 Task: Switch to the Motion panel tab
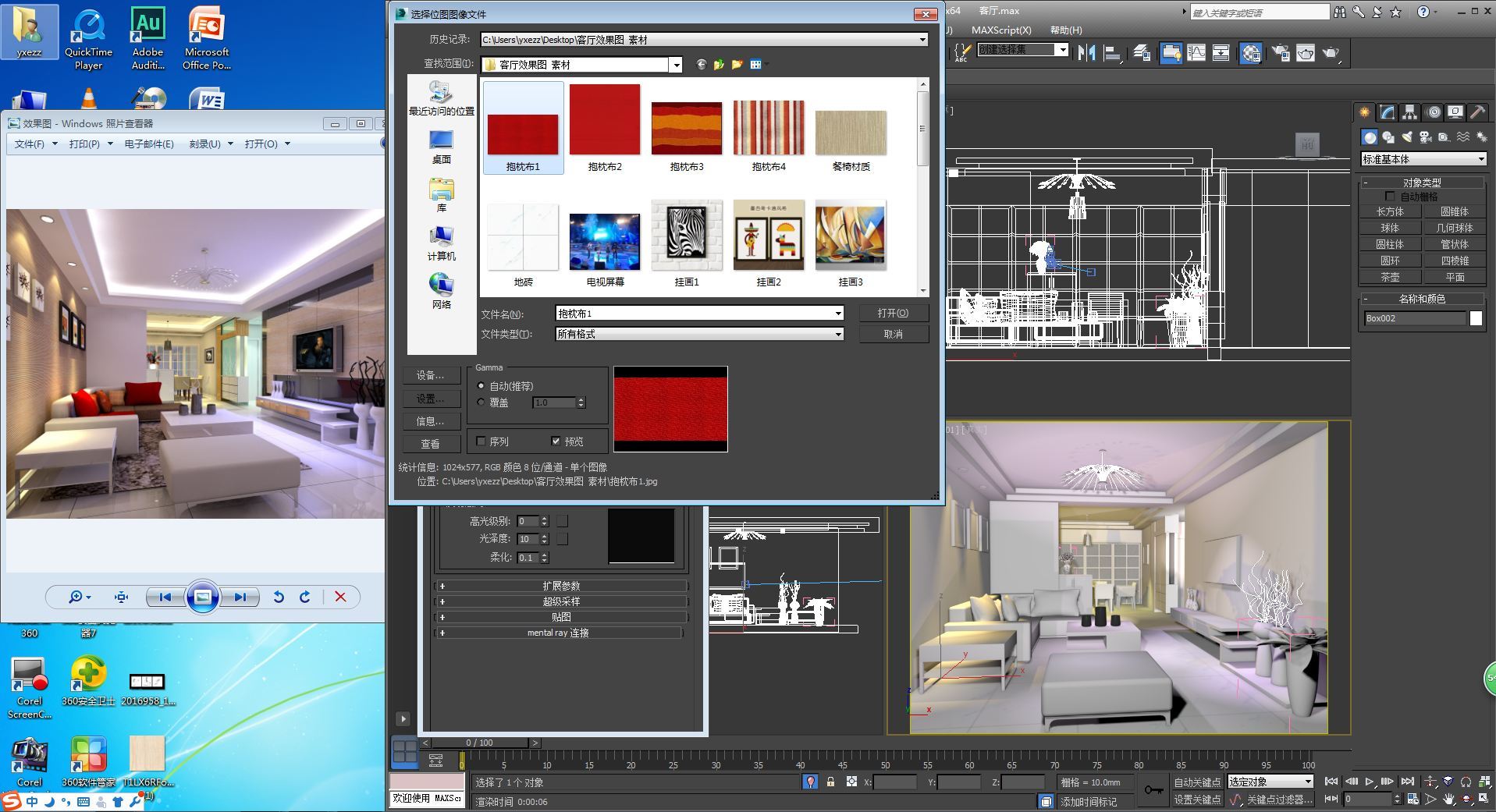pyautogui.click(x=1434, y=112)
